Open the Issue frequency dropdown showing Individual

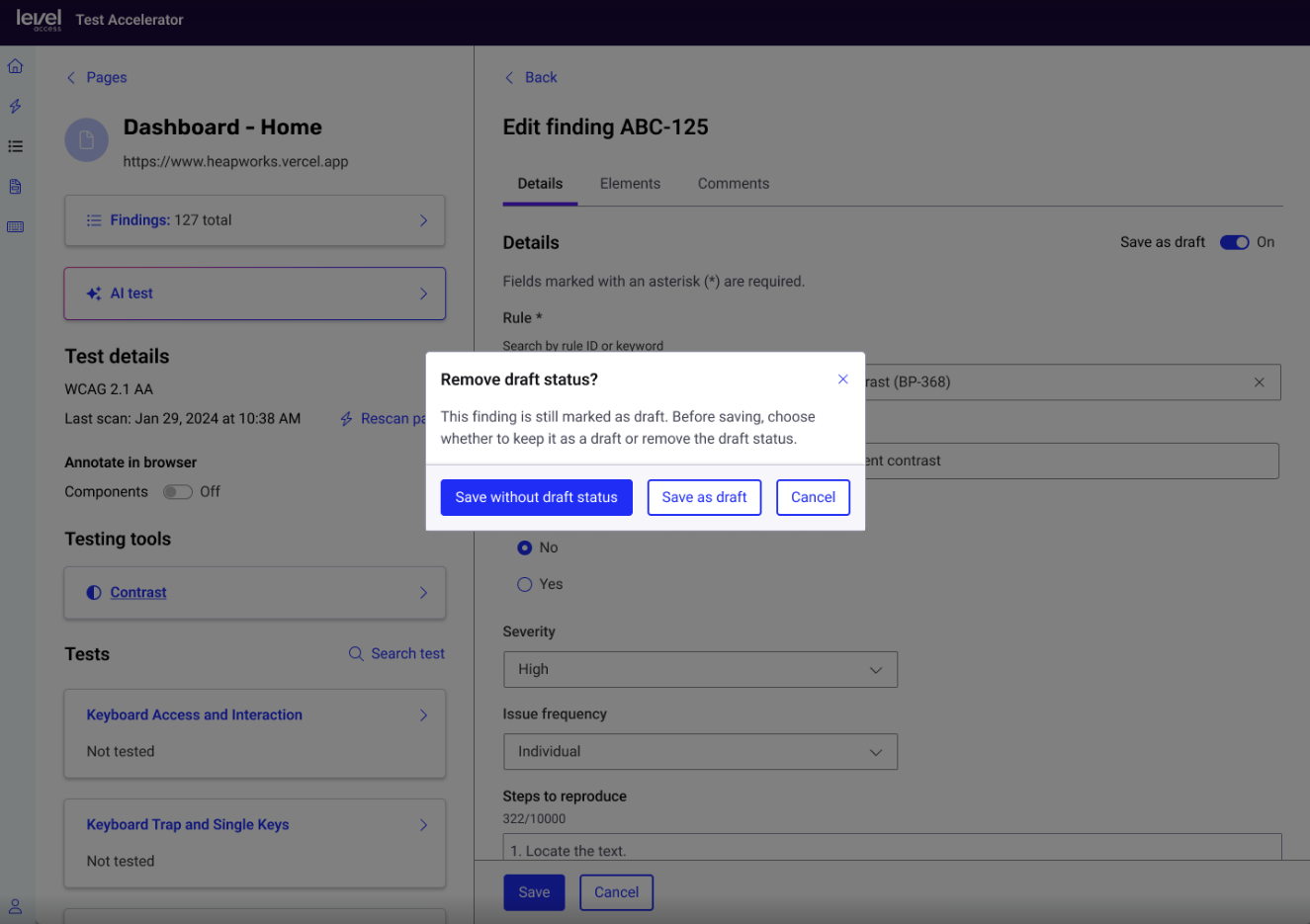700,752
